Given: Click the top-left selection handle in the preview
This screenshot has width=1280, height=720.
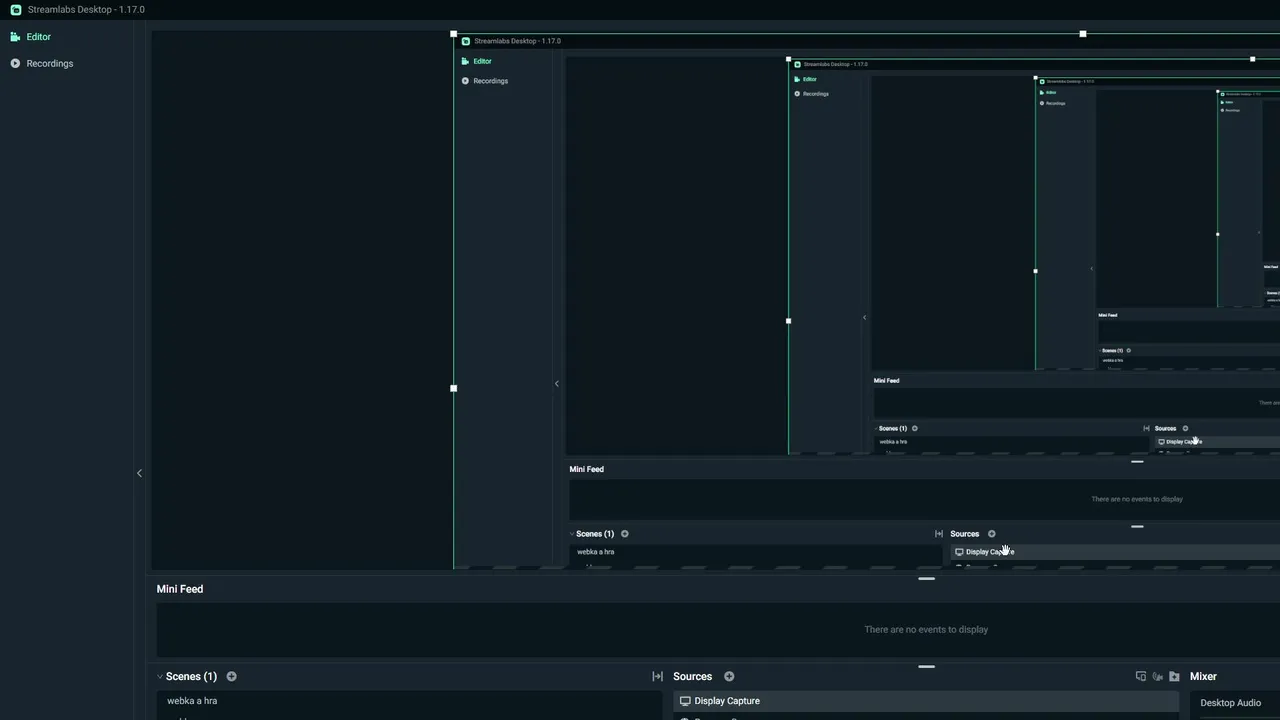Looking at the screenshot, I should (453, 34).
